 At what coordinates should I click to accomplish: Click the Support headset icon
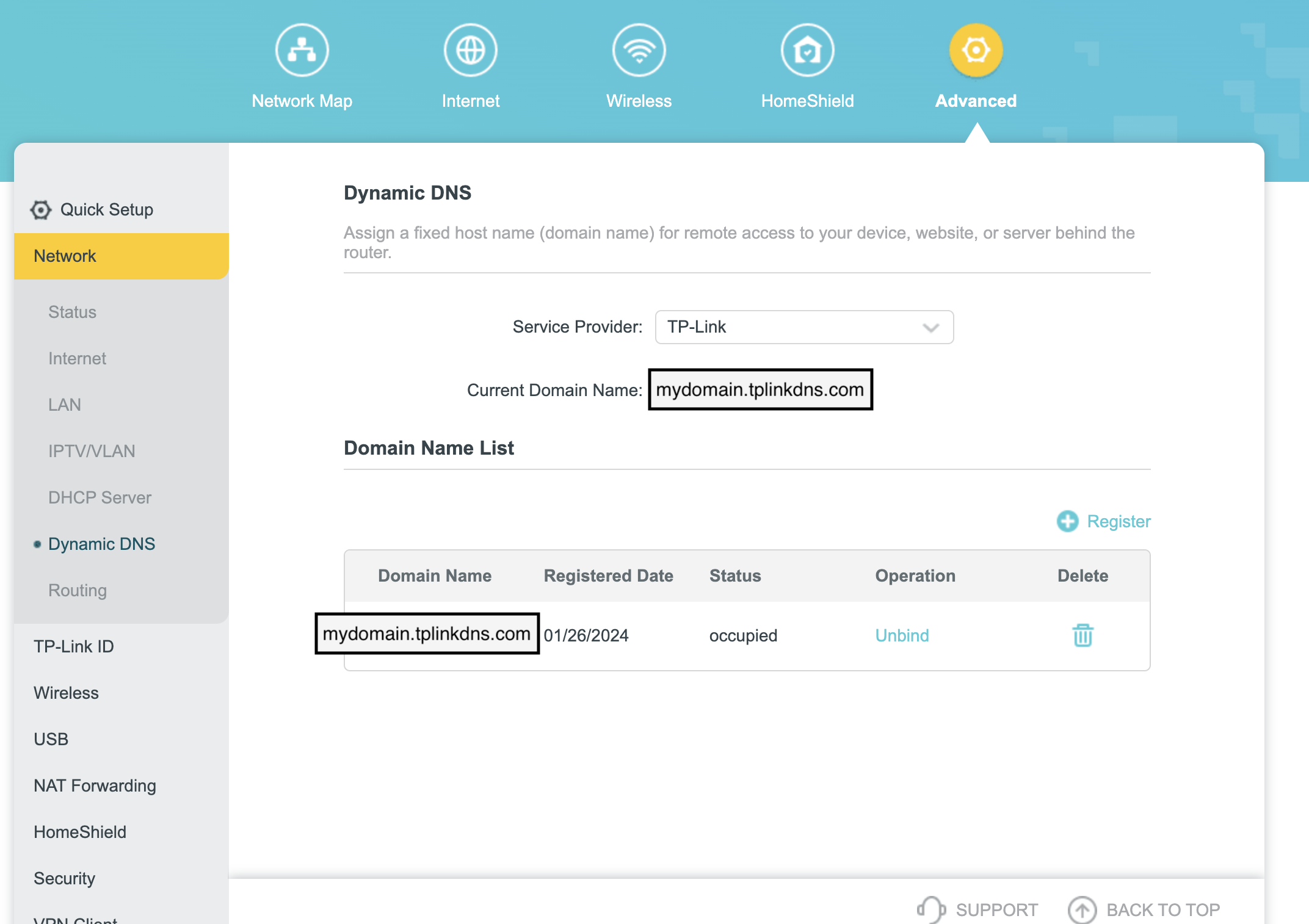coord(931,909)
